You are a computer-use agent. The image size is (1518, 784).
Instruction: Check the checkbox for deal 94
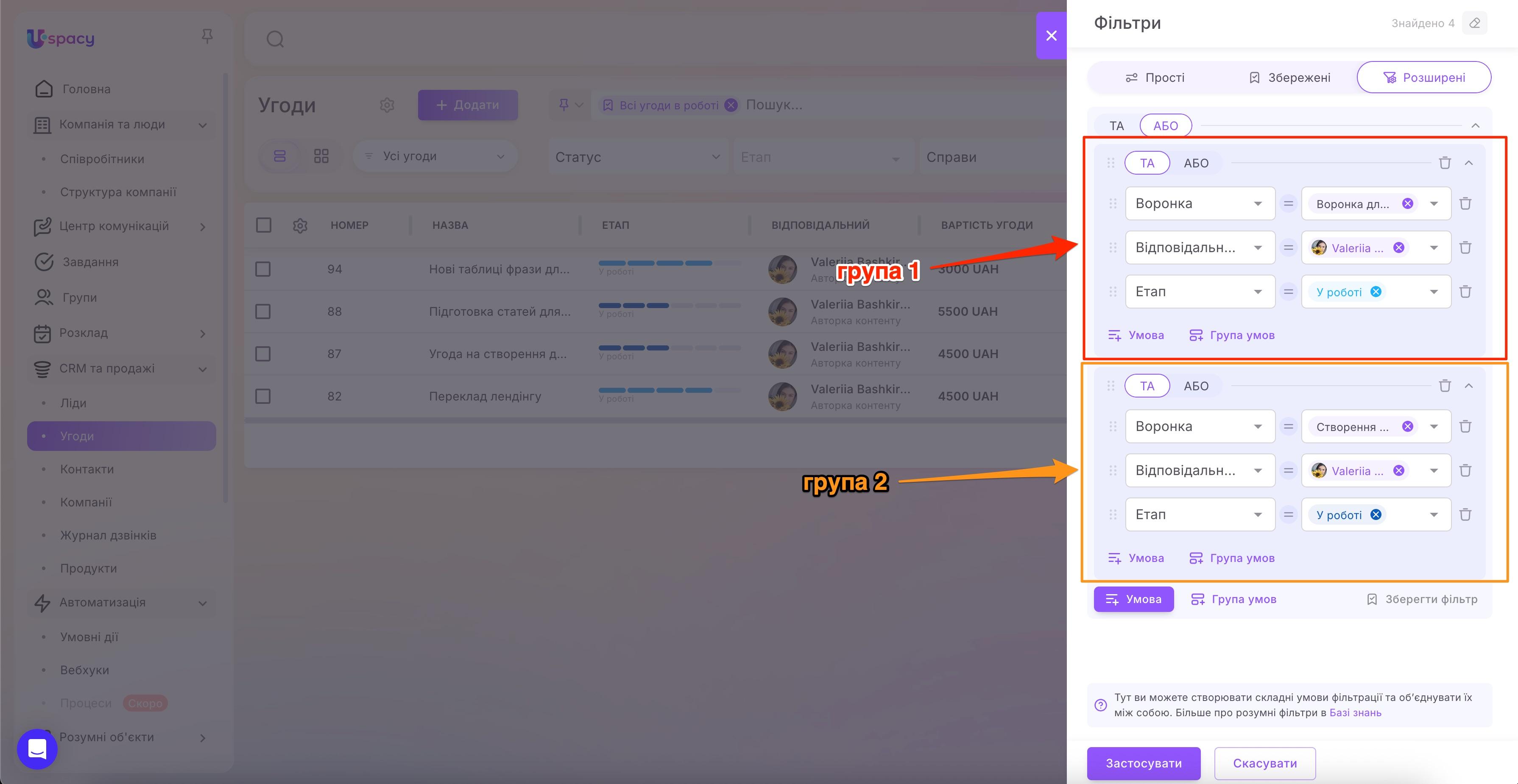point(263,269)
